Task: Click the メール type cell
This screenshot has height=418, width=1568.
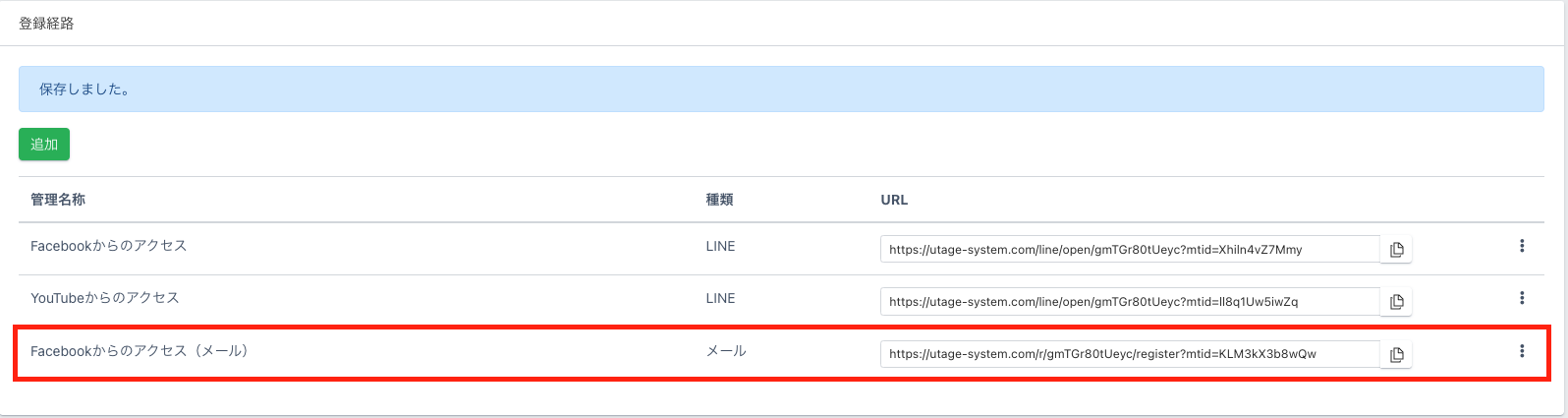Action: [x=726, y=351]
